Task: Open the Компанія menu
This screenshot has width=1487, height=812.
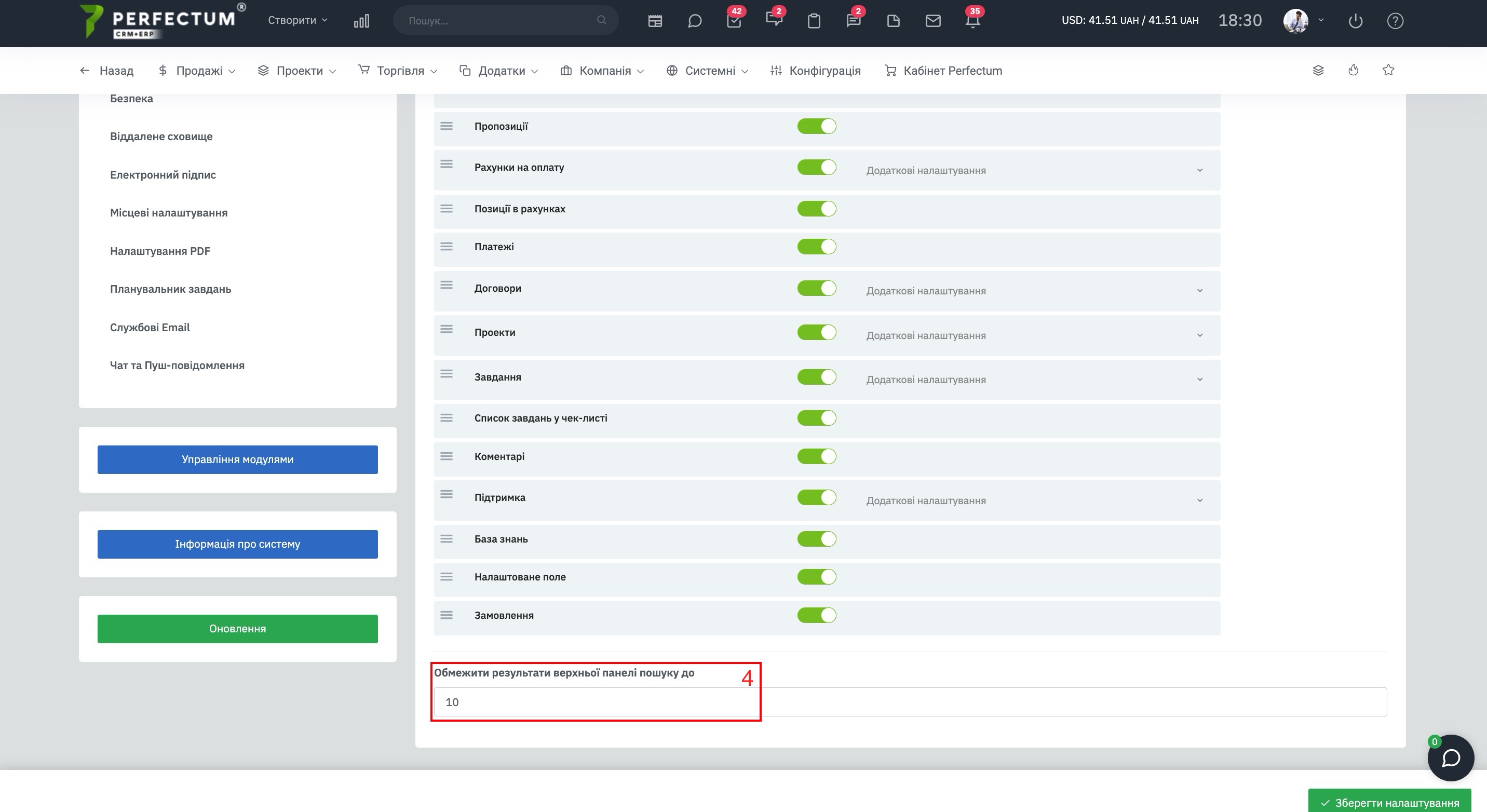Action: tap(602, 71)
